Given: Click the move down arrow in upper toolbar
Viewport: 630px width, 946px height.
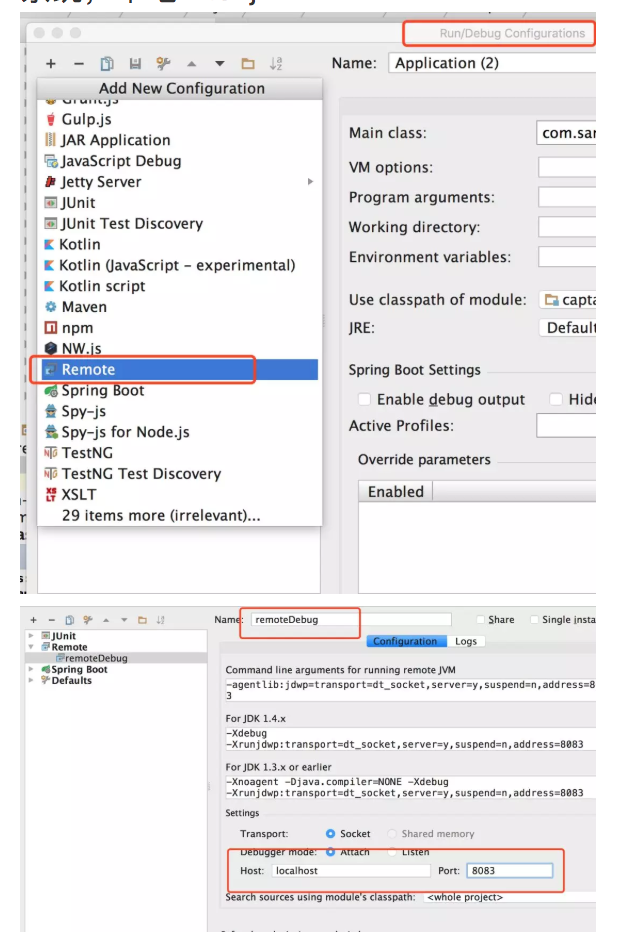Looking at the screenshot, I should point(220,63).
